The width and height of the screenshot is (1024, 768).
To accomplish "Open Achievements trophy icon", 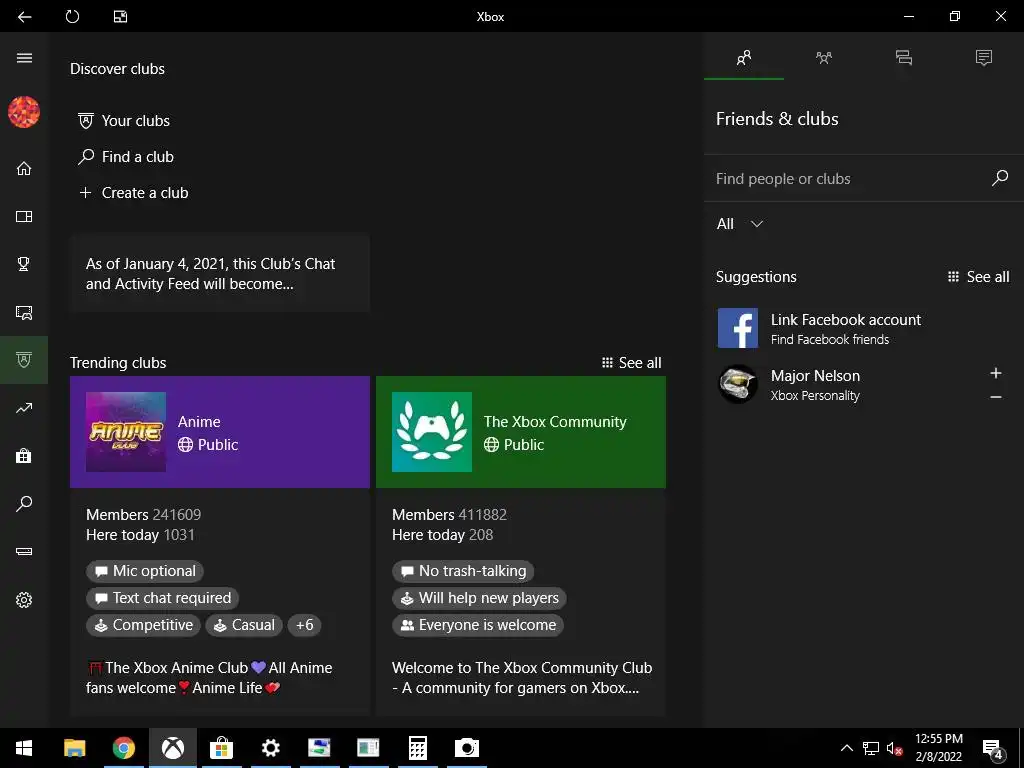I will click(24, 264).
